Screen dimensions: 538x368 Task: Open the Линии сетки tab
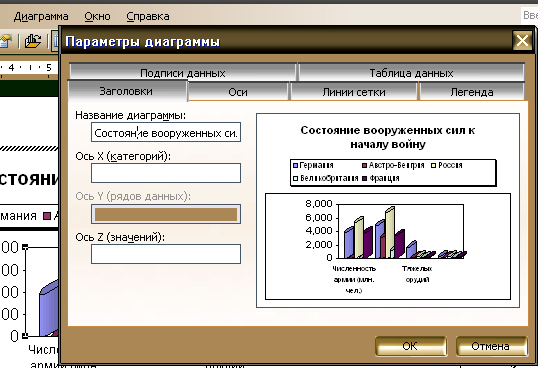tap(354, 92)
